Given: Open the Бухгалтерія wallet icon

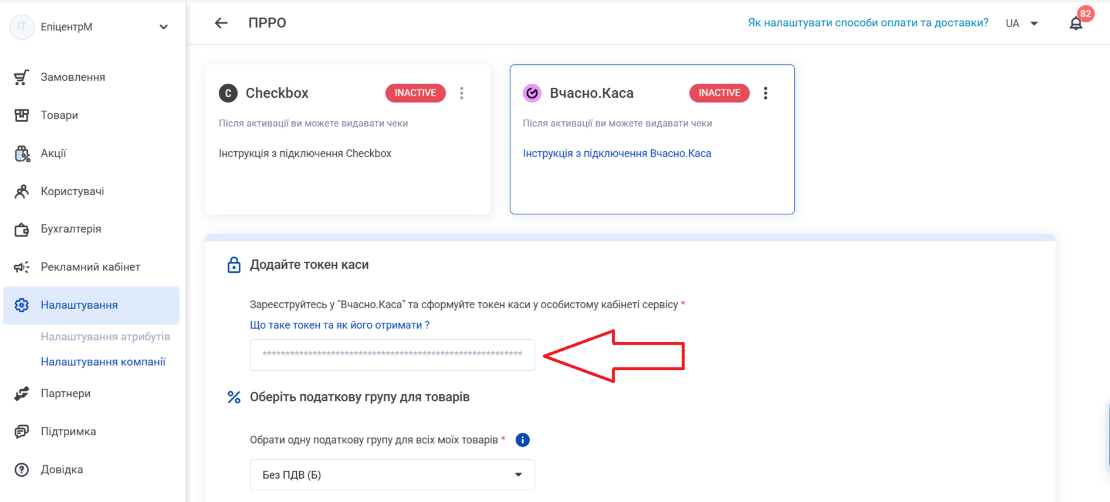Looking at the screenshot, I should click(22, 229).
